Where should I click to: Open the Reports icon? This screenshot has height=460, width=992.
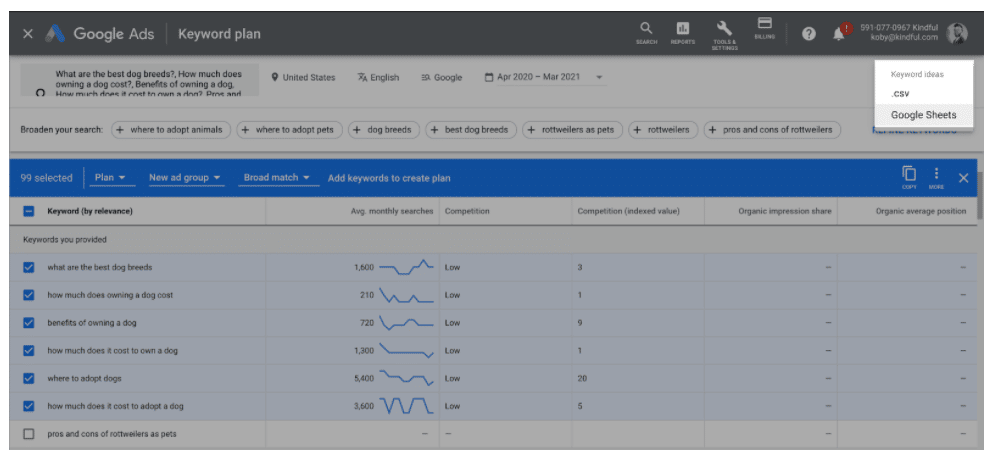coord(683,33)
